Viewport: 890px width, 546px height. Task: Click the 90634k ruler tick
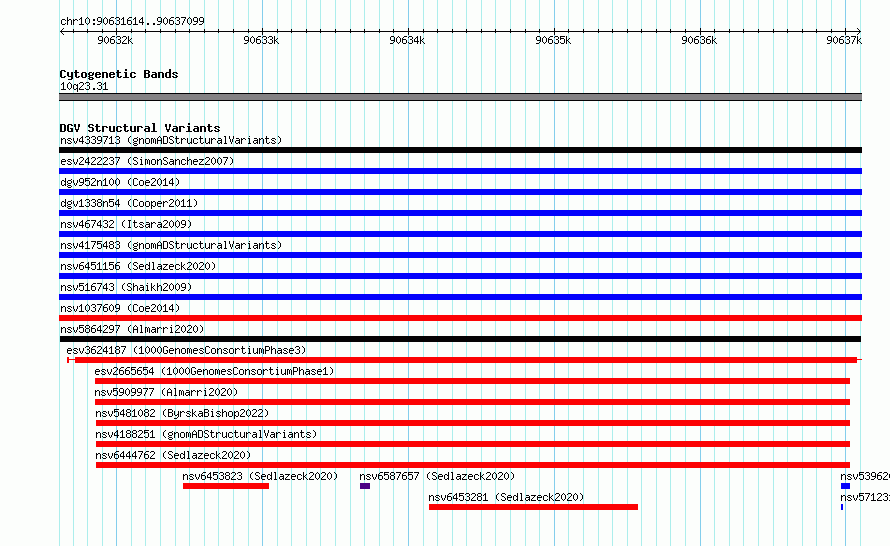click(x=407, y=40)
